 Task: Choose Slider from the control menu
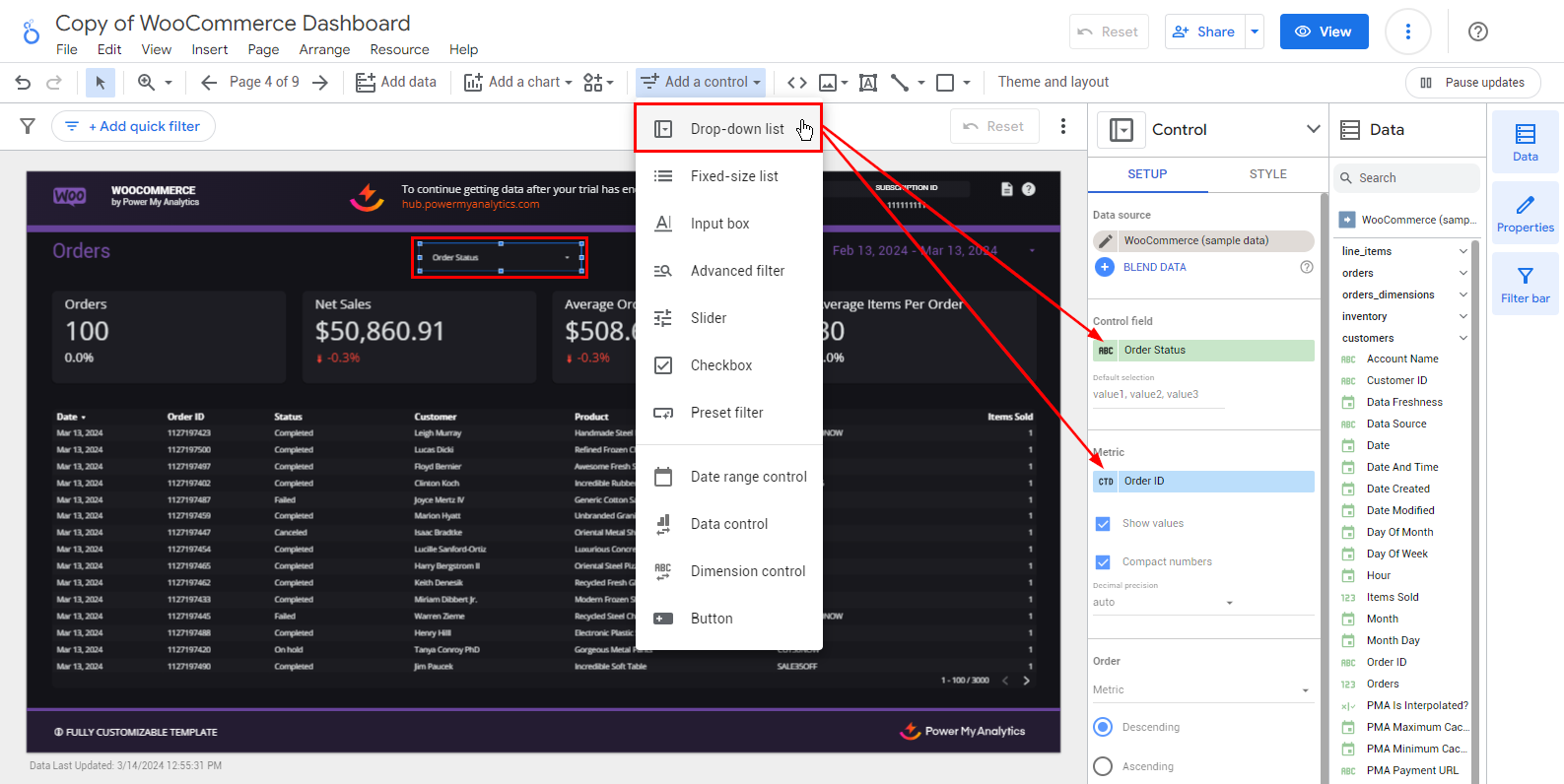tap(709, 318)
